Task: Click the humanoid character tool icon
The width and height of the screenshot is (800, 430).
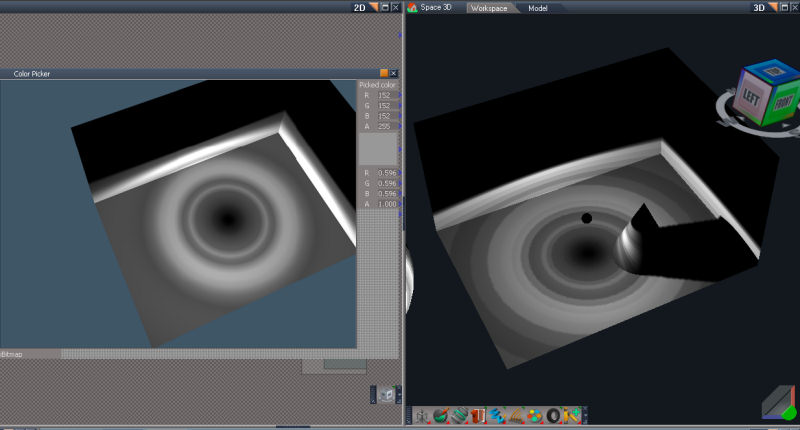Action: pos(422,416)
